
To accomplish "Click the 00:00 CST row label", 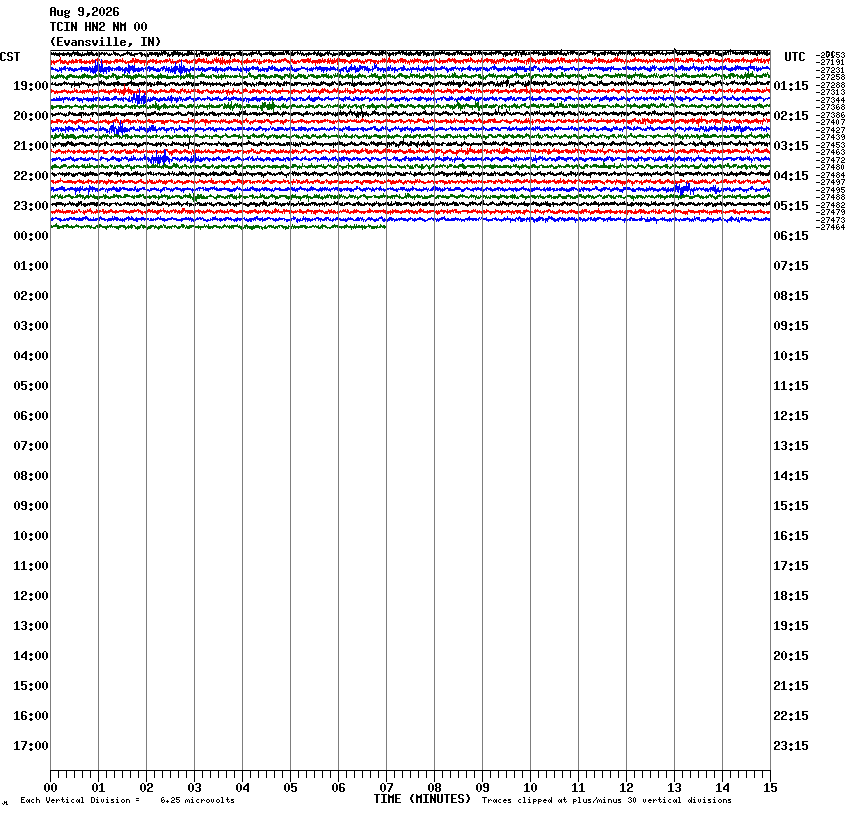I will [x=31, y=236].
